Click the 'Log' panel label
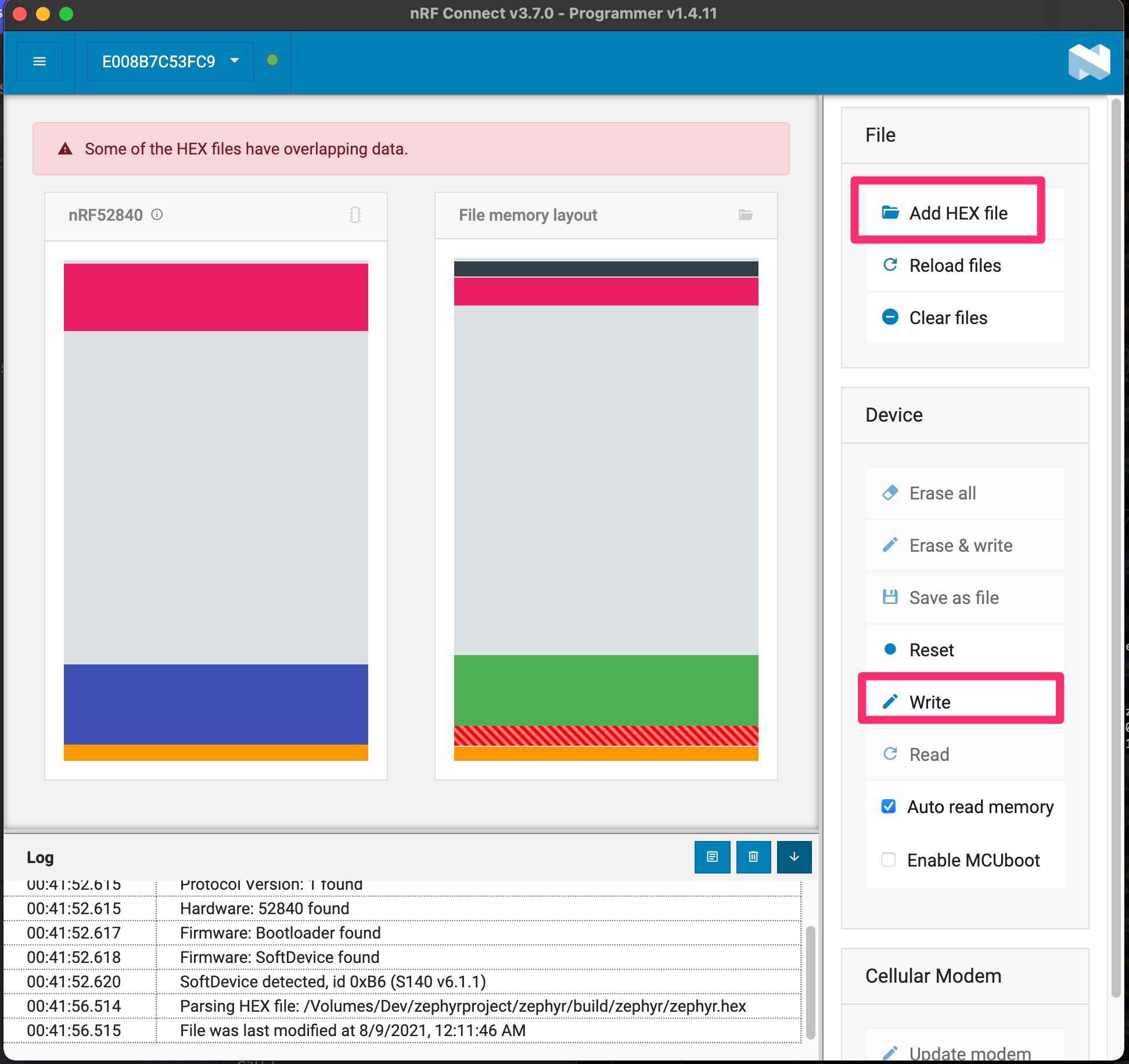The height and width of the screenshot is (1064, 1129). [40, 857]
